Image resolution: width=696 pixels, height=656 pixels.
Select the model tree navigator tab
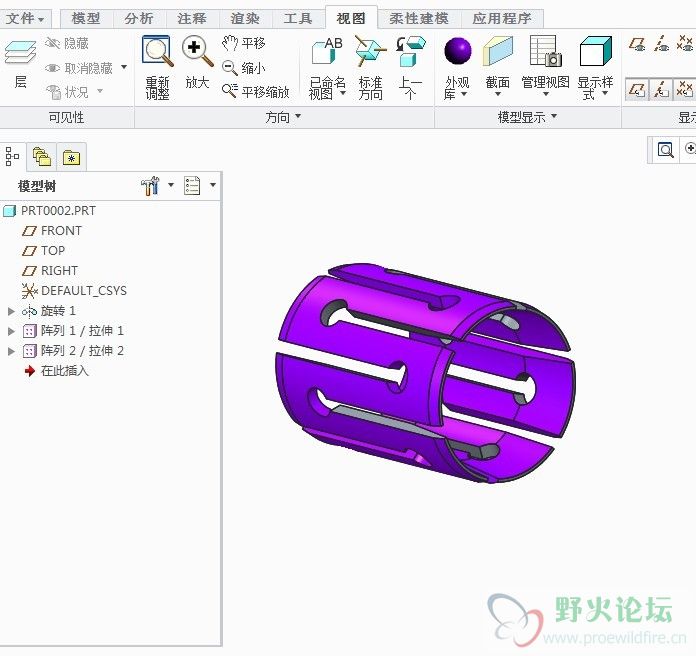pyautogui.click(x=12, y=157)
